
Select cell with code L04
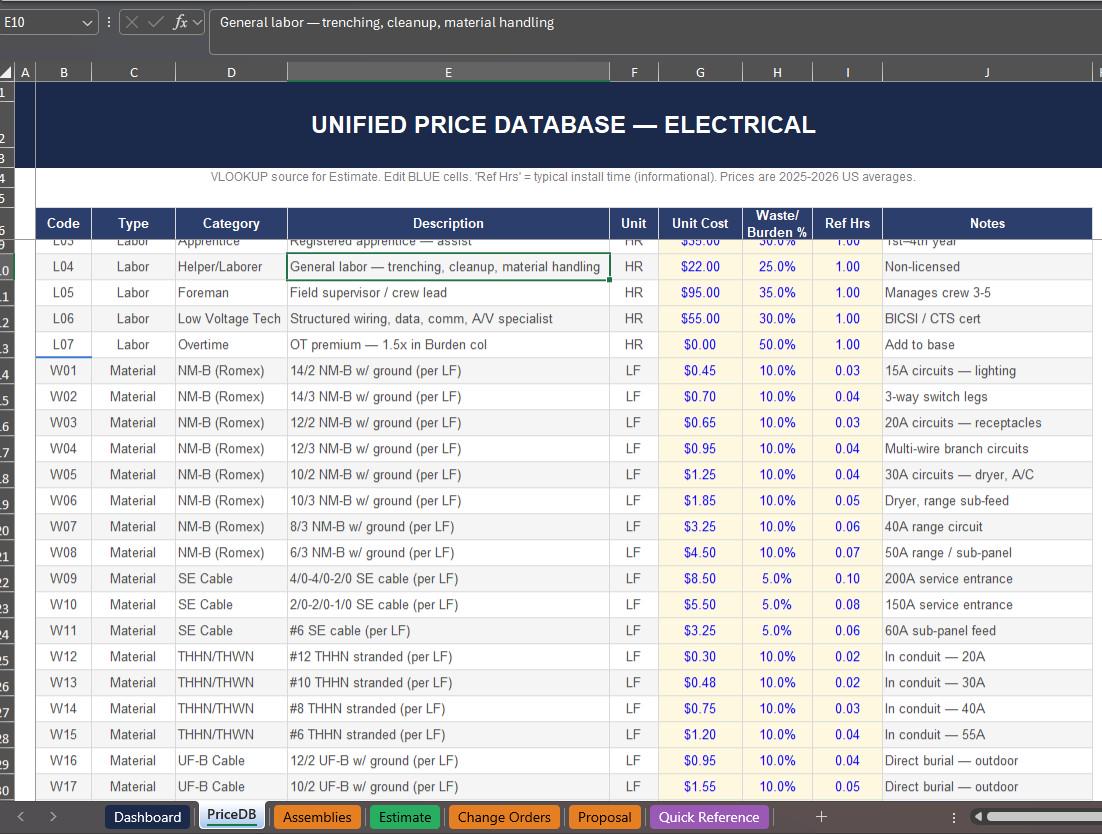63,266
